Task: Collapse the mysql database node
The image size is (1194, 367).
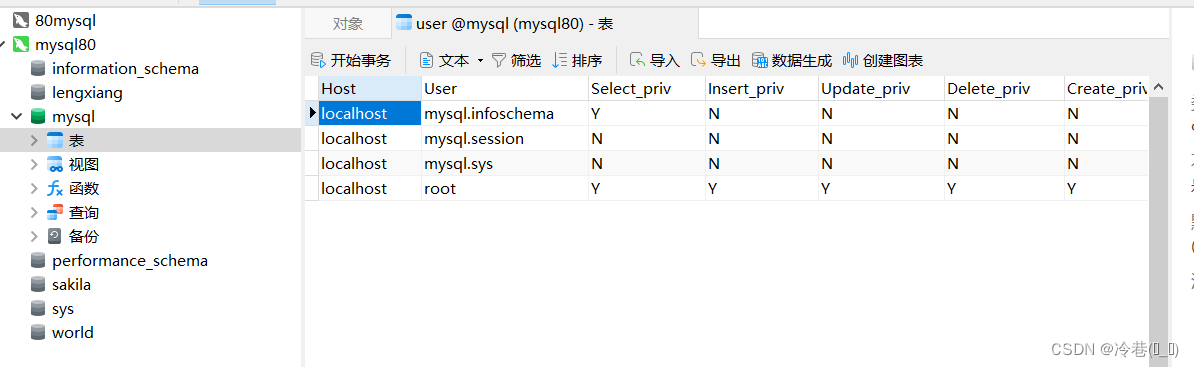Action: click(17, 117)
